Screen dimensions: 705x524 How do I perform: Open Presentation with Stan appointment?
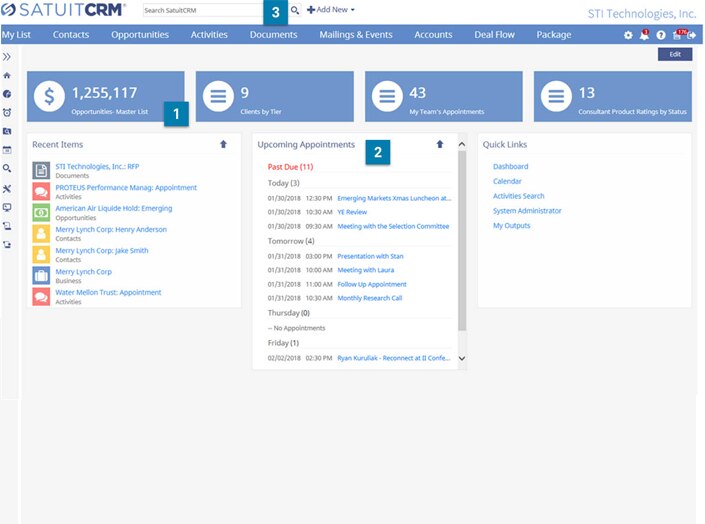370,256
